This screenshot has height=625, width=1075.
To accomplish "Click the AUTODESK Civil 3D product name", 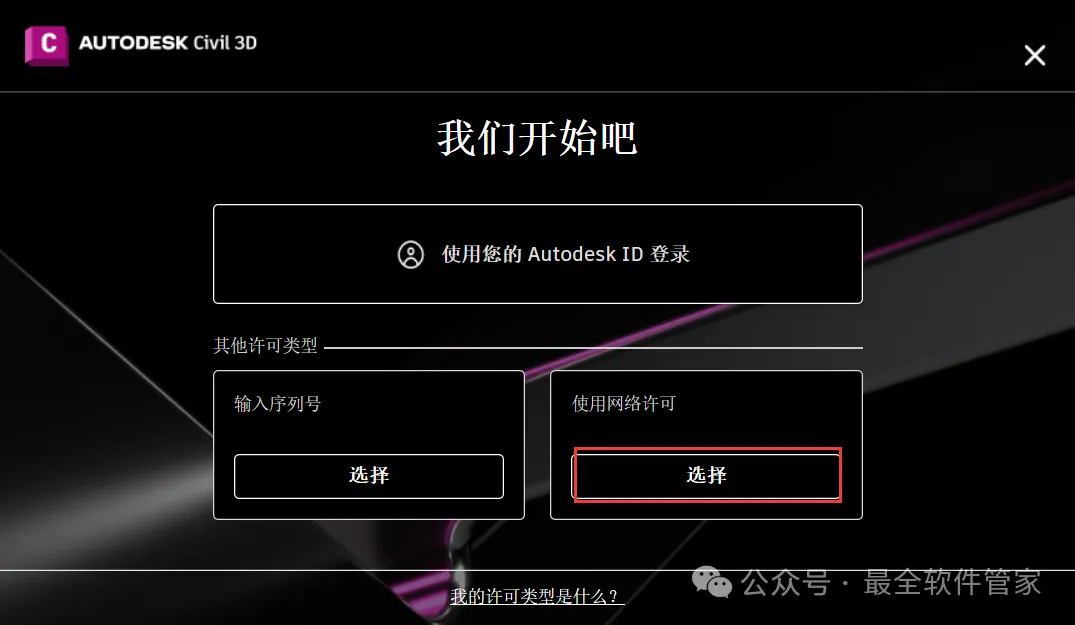I will point(168,42).
